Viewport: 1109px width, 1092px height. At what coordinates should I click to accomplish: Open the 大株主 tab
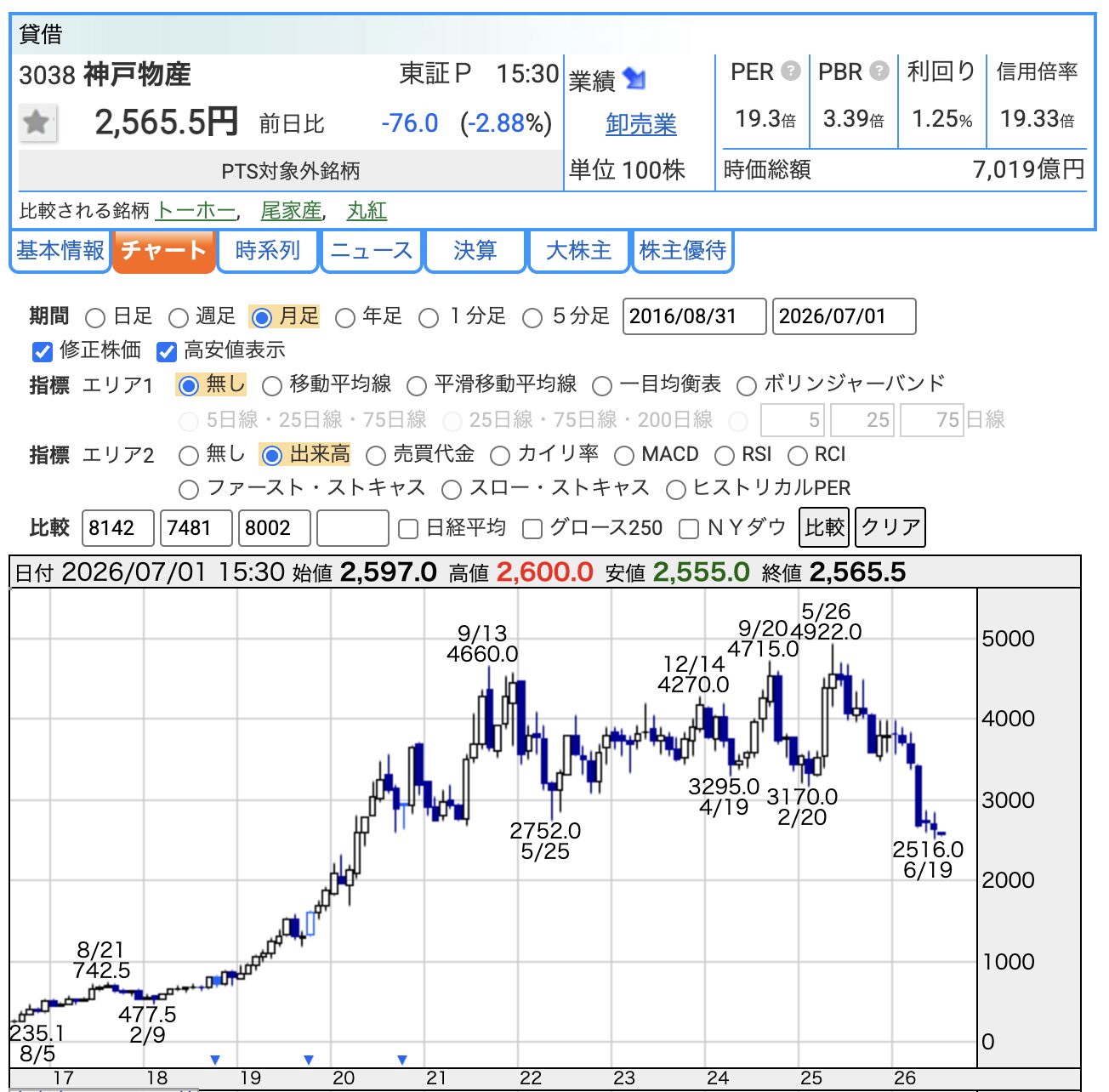(x=579, y=251)
